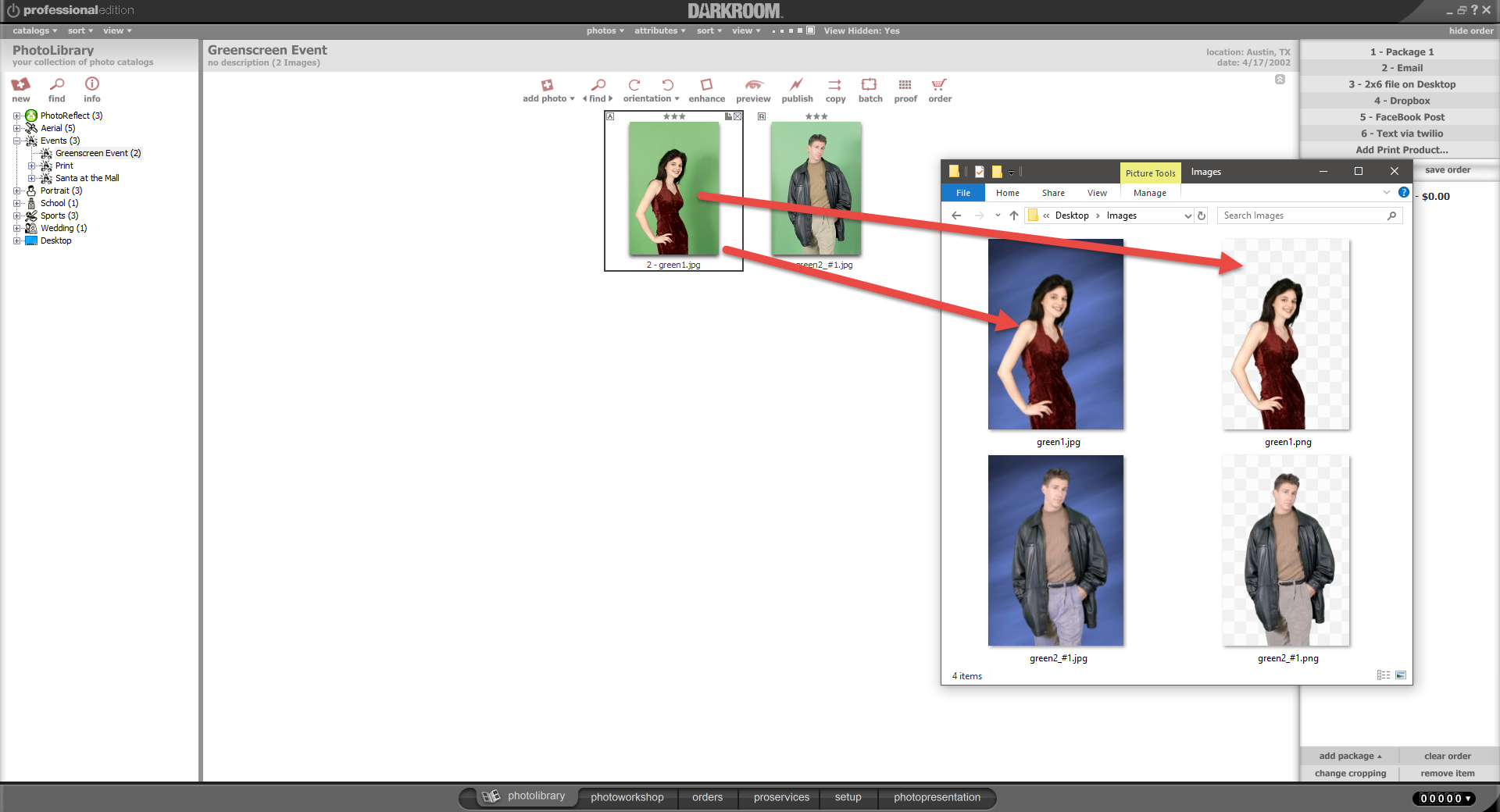Toggle the View Hidden setting
The height and width of the screenshot is (812, 1500).
[862, 30]
